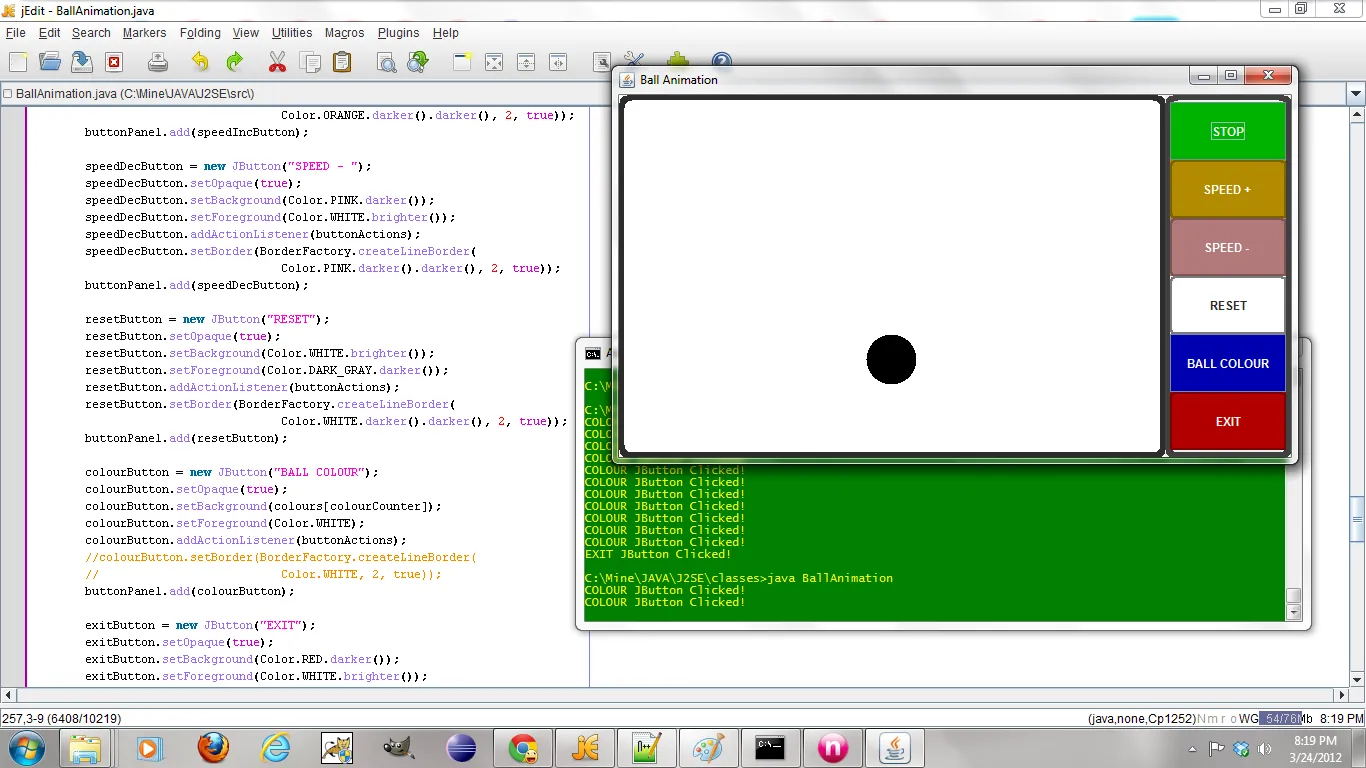
Task: Open the Utilities menu
Action: [292, 33]
